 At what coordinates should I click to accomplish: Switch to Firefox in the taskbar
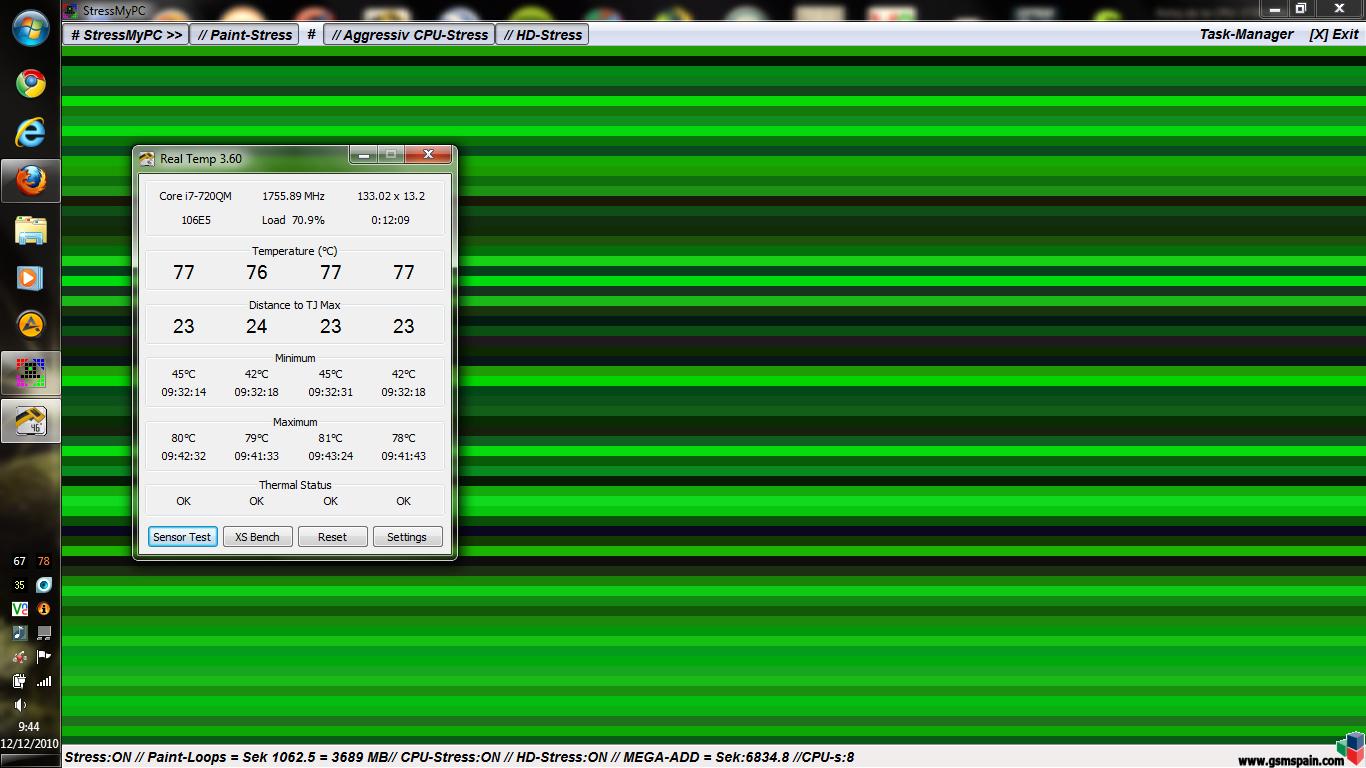click(x=30, y=181)
